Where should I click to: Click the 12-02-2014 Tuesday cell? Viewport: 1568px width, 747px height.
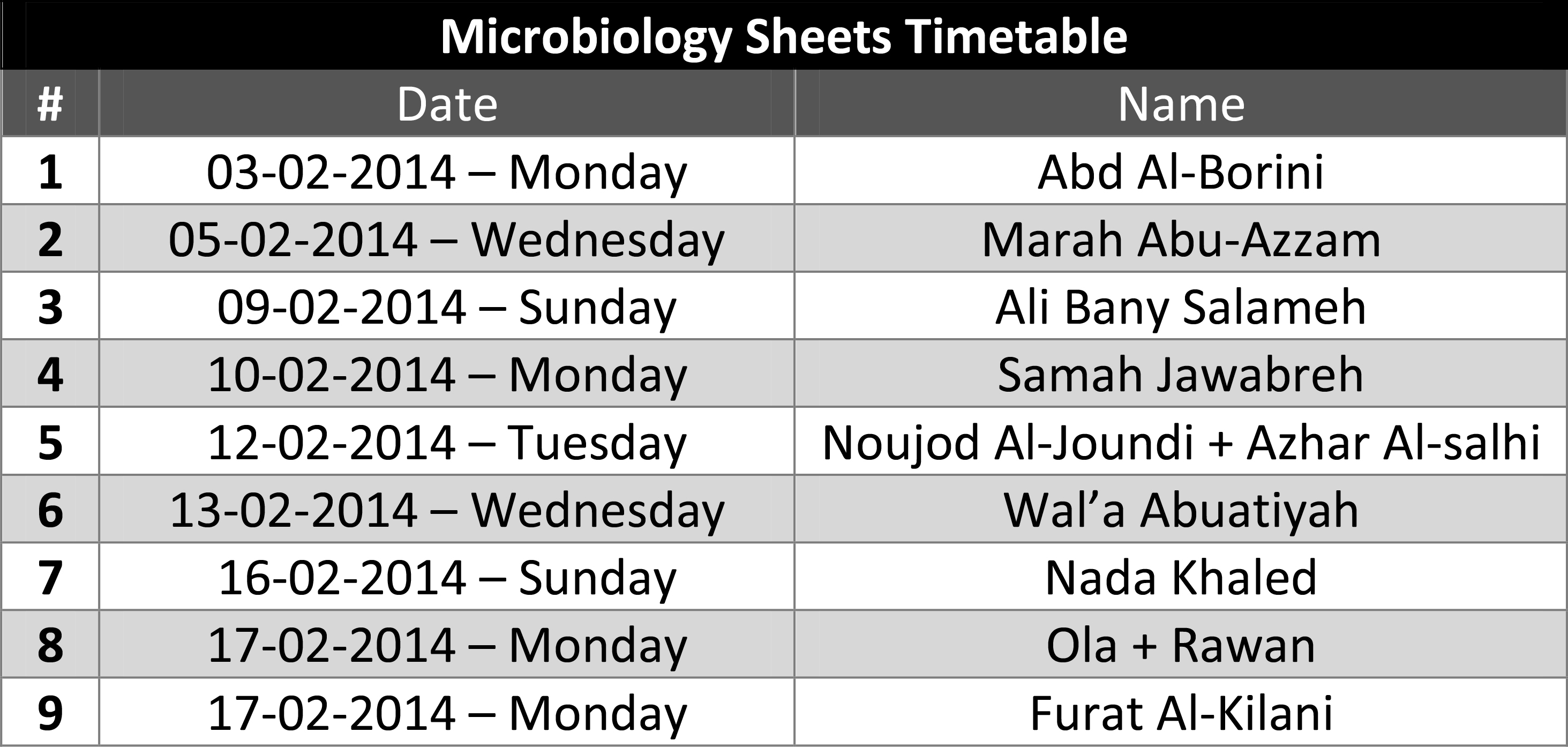[447, 442]
